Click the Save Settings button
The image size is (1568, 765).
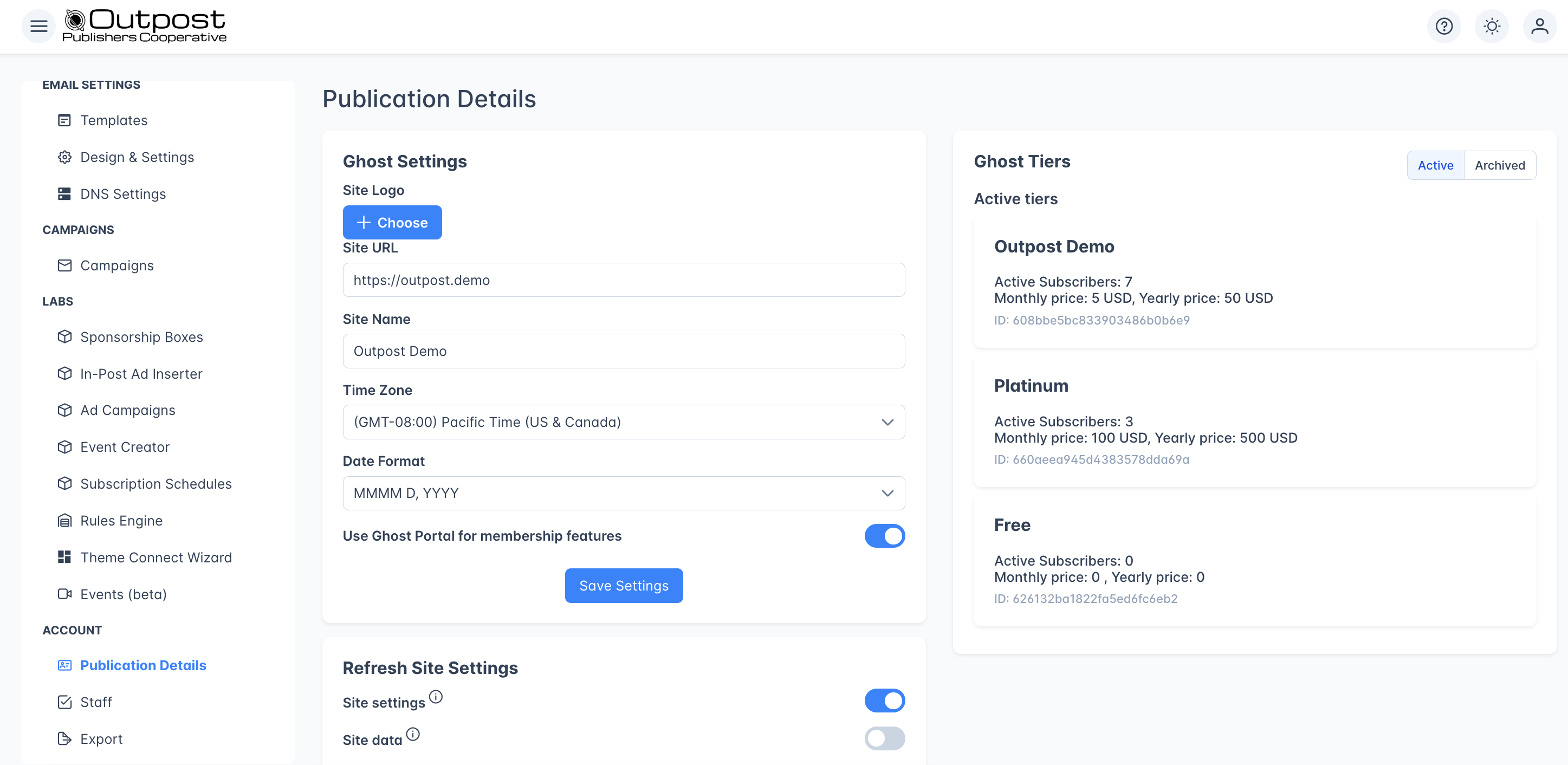click(x=624, y=586)
